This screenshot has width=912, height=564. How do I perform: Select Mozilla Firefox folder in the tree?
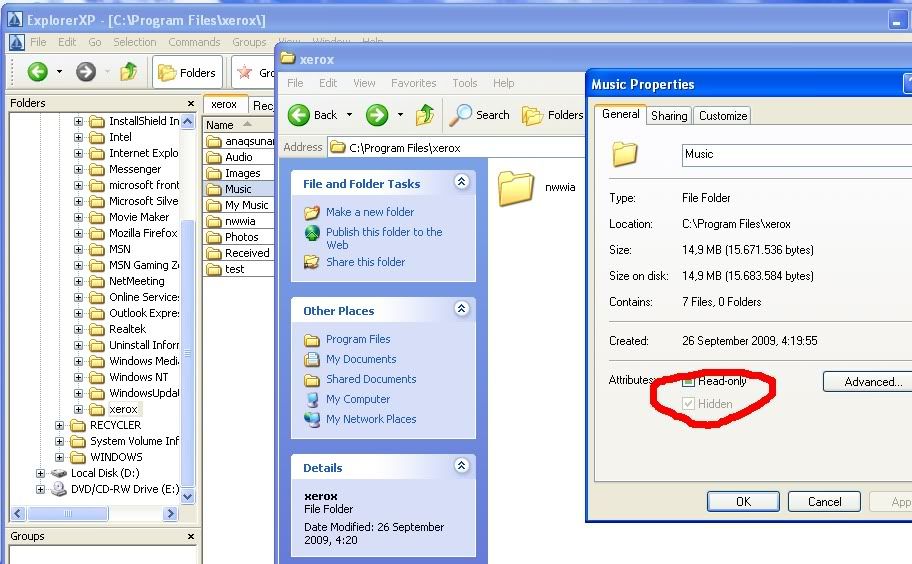(143, 233)
